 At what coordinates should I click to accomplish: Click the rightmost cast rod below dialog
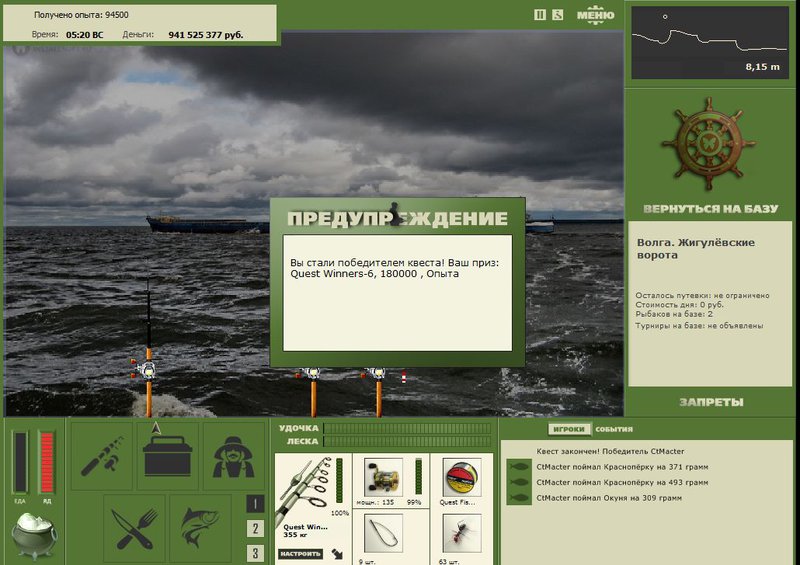[378, 391]
